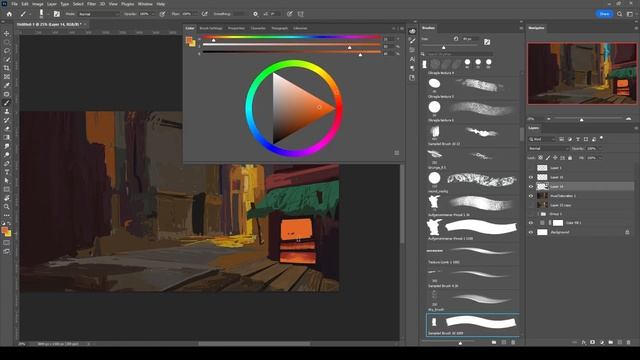The width and height of the screenshot is (640, 360).
Task: Toggle pressure for opacity icon
Action: pos(162,14)
